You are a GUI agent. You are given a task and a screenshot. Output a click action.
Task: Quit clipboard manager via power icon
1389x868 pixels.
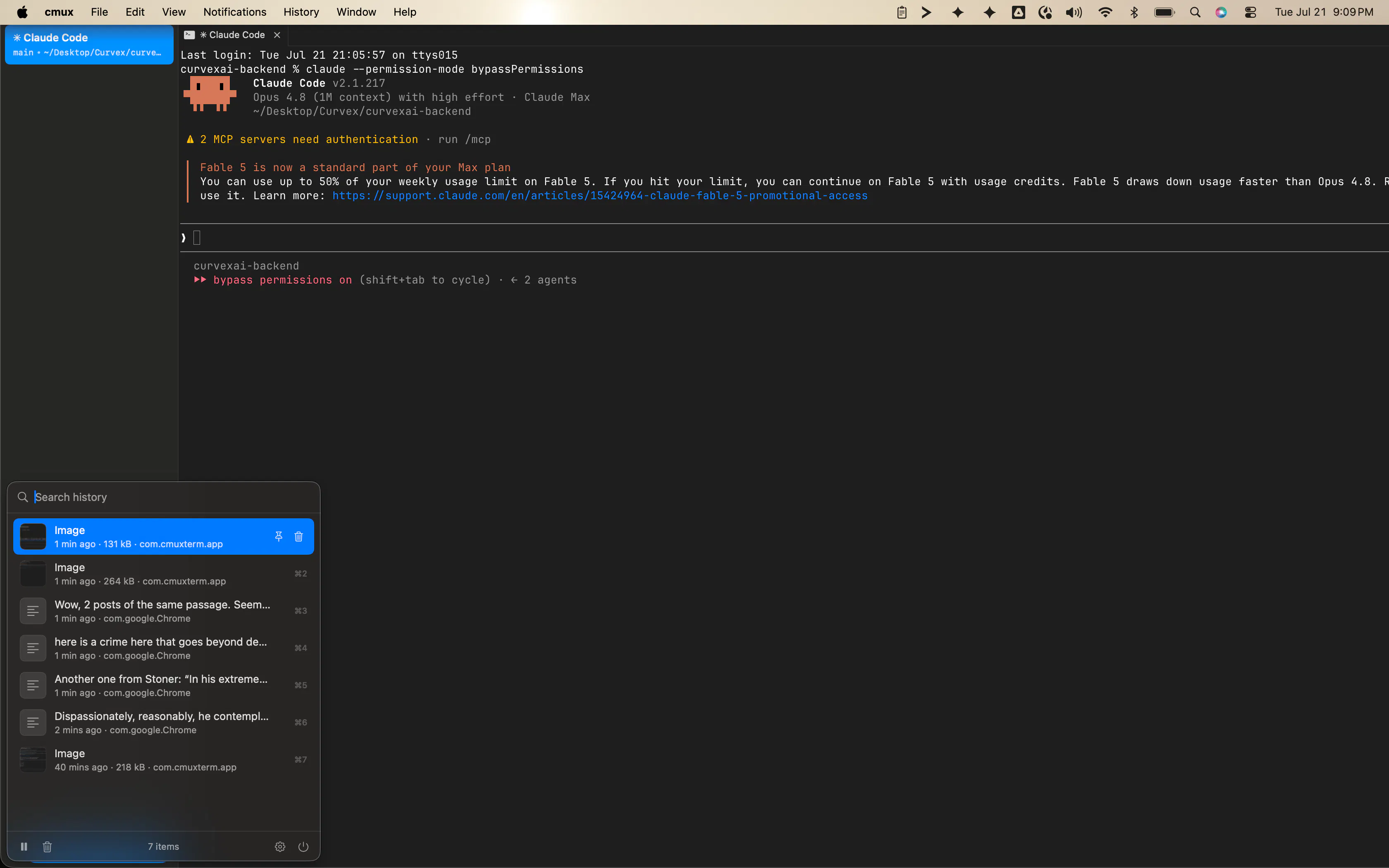(303, 846)
